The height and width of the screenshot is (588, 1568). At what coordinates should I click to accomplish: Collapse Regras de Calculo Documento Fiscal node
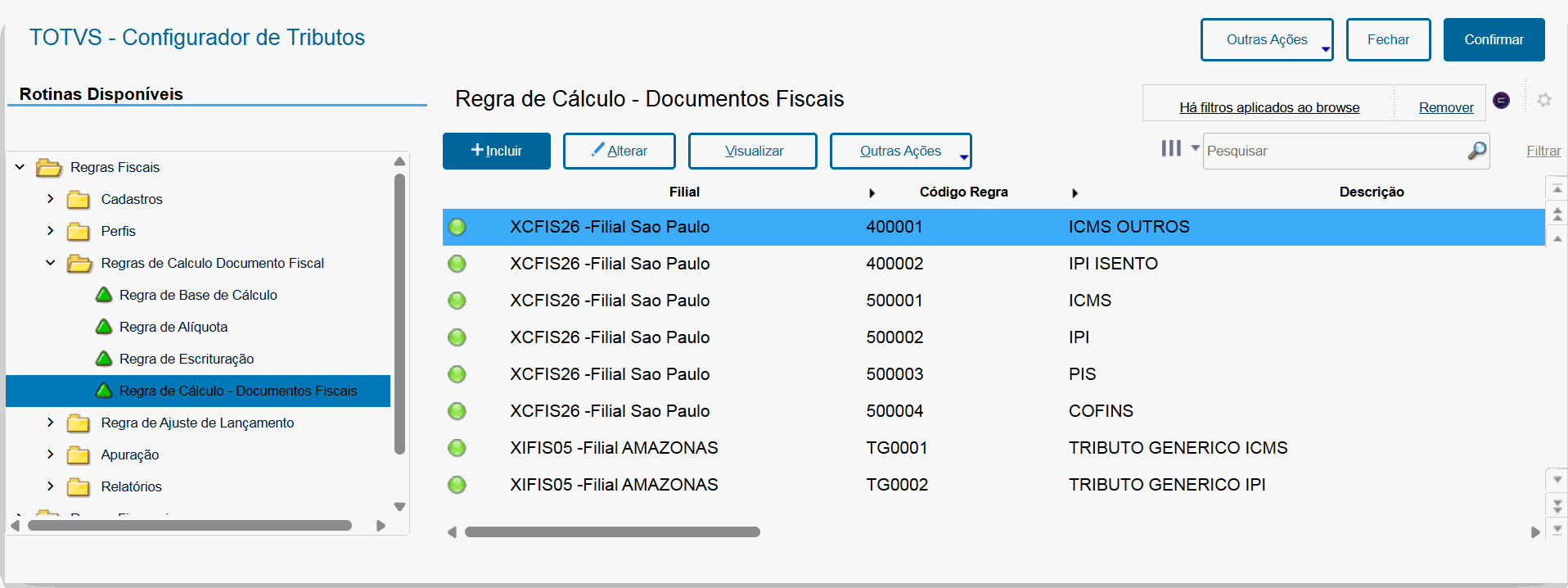pyautogui.click(x=51, y=263)
